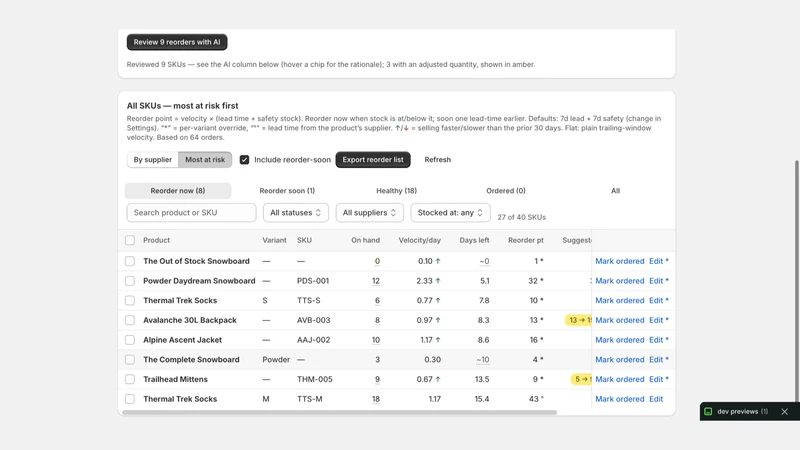Screen dimensions: 800x450
Task: Click SKU THM-005 cell
Action: 314,380
